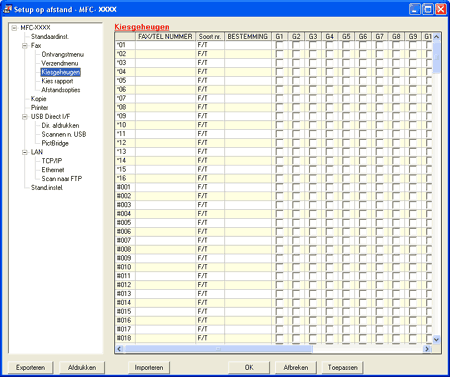Click the Afbreken button
Screen dimensions: 450x377
pyautogui.click(x=296, y=368)
